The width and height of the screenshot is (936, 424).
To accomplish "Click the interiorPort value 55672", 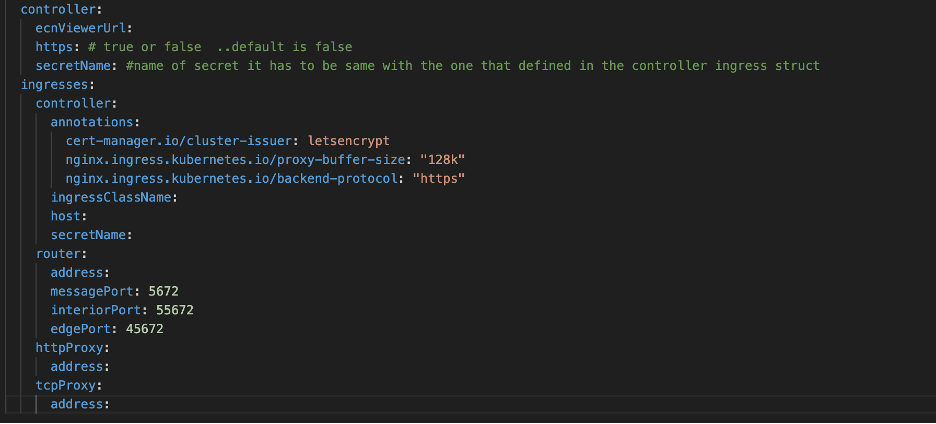I will coord(174,311).
